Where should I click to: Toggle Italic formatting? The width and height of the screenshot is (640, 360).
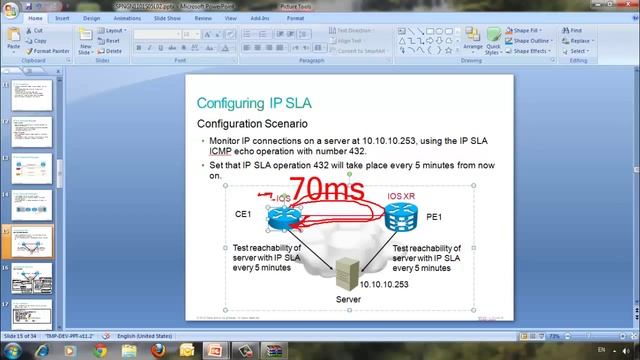coord(149,48)
